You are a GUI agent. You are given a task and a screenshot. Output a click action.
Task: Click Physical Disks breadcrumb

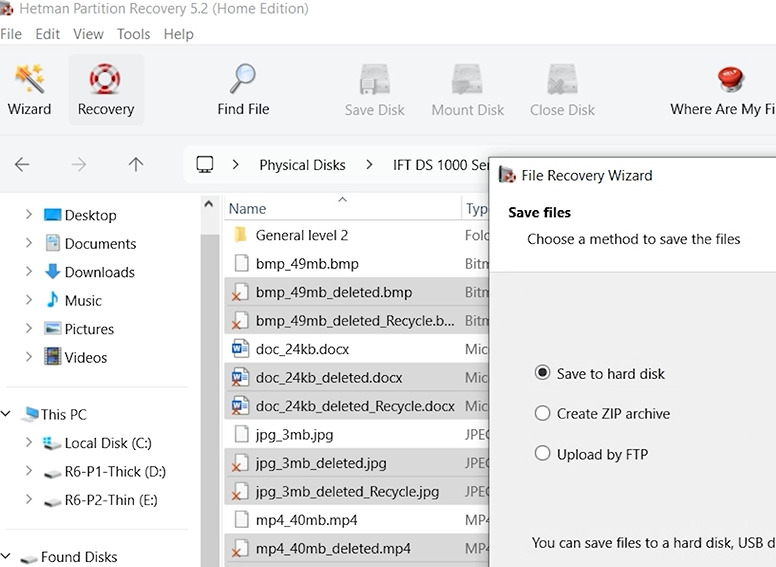[302, 165]
